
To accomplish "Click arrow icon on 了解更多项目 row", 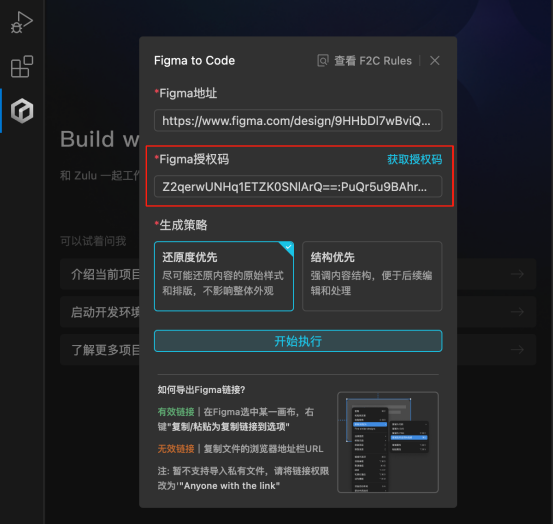I will [517, 350].
